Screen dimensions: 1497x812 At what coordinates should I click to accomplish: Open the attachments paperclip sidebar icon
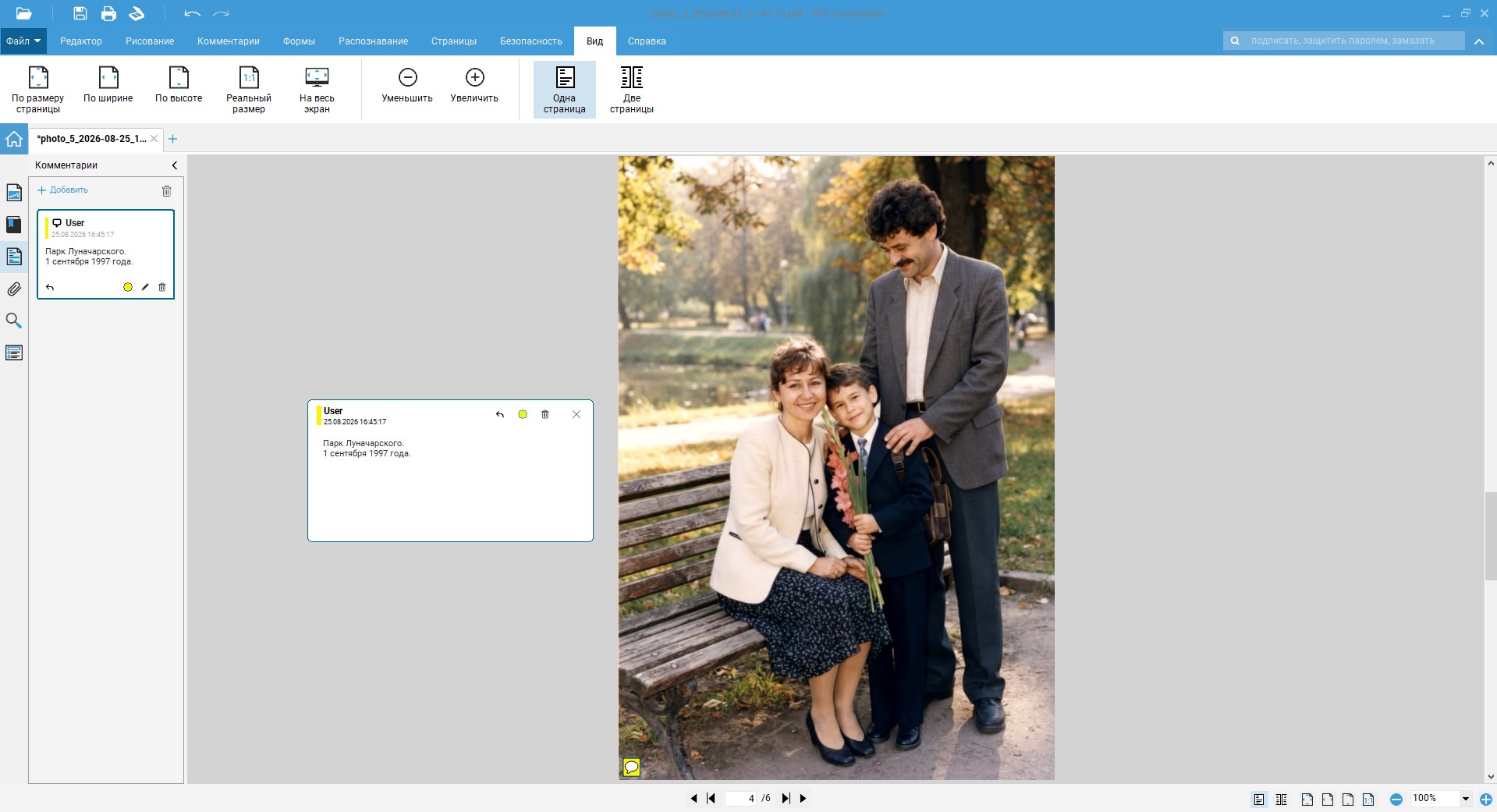coord(14,289)
